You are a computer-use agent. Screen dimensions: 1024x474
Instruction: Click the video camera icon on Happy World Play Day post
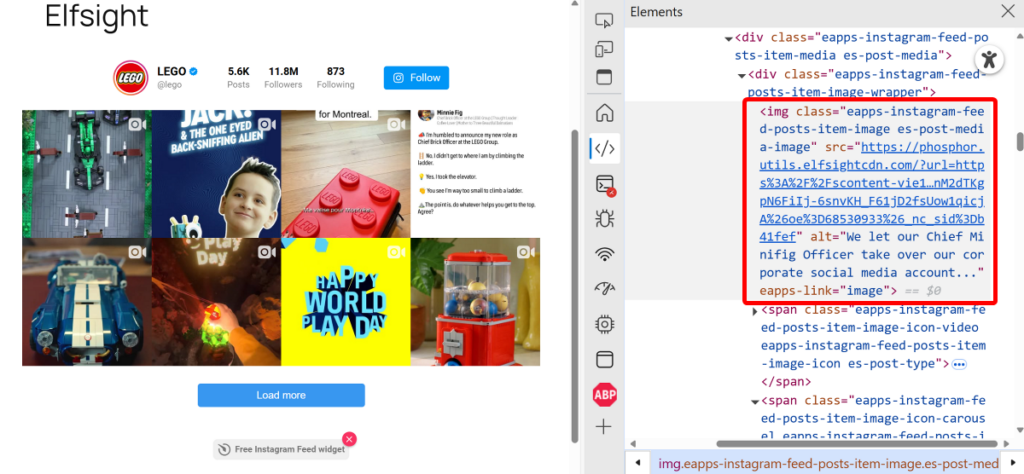click(396, 252)
